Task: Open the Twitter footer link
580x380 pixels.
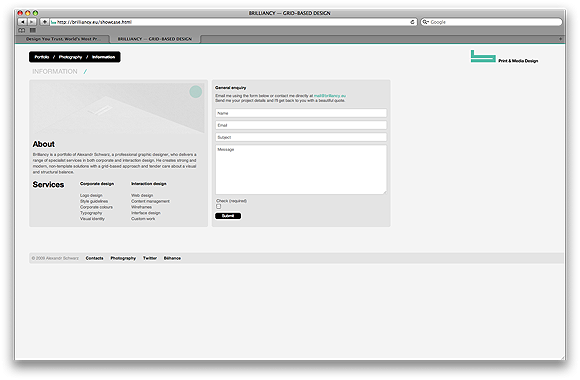Action: pyautogui.click(x=150, y=258)
